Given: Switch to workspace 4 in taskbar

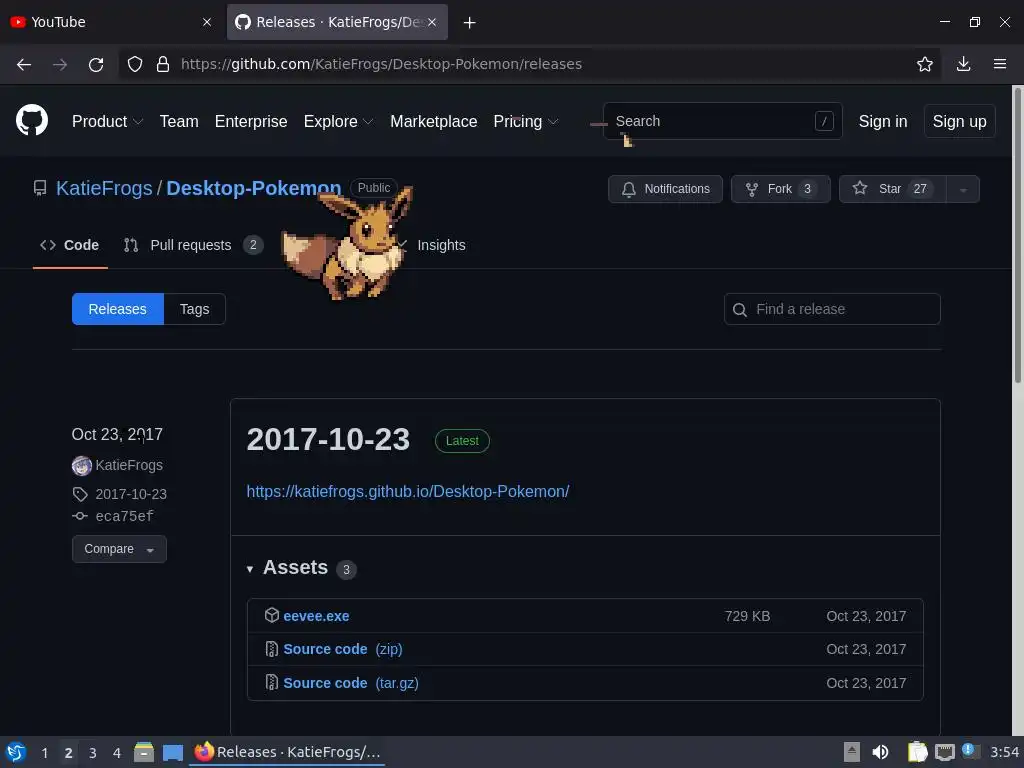Looking at the screenshot, I should (117, 753).
